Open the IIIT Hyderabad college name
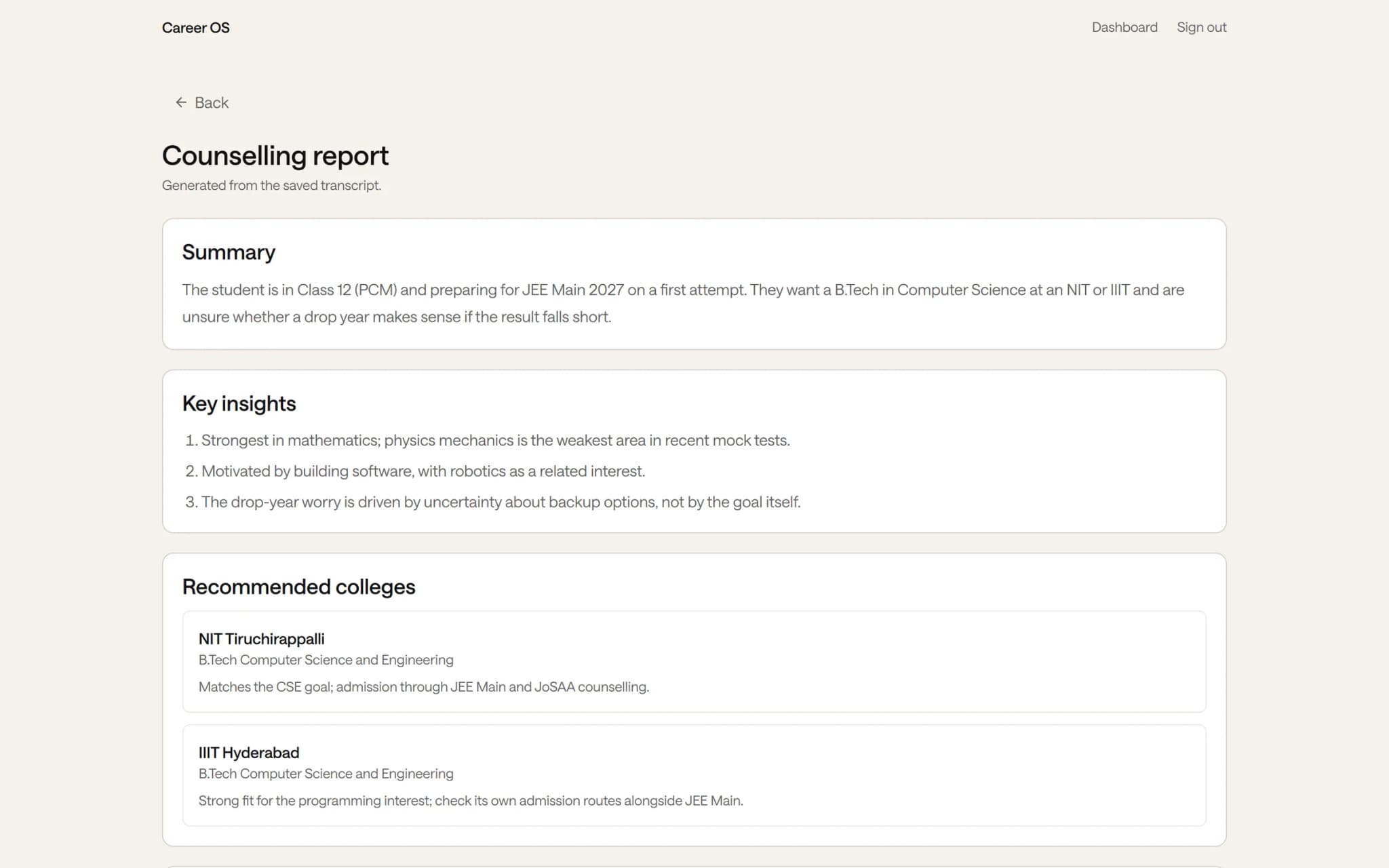1389x868 pixels. click(x=249, y=753)
